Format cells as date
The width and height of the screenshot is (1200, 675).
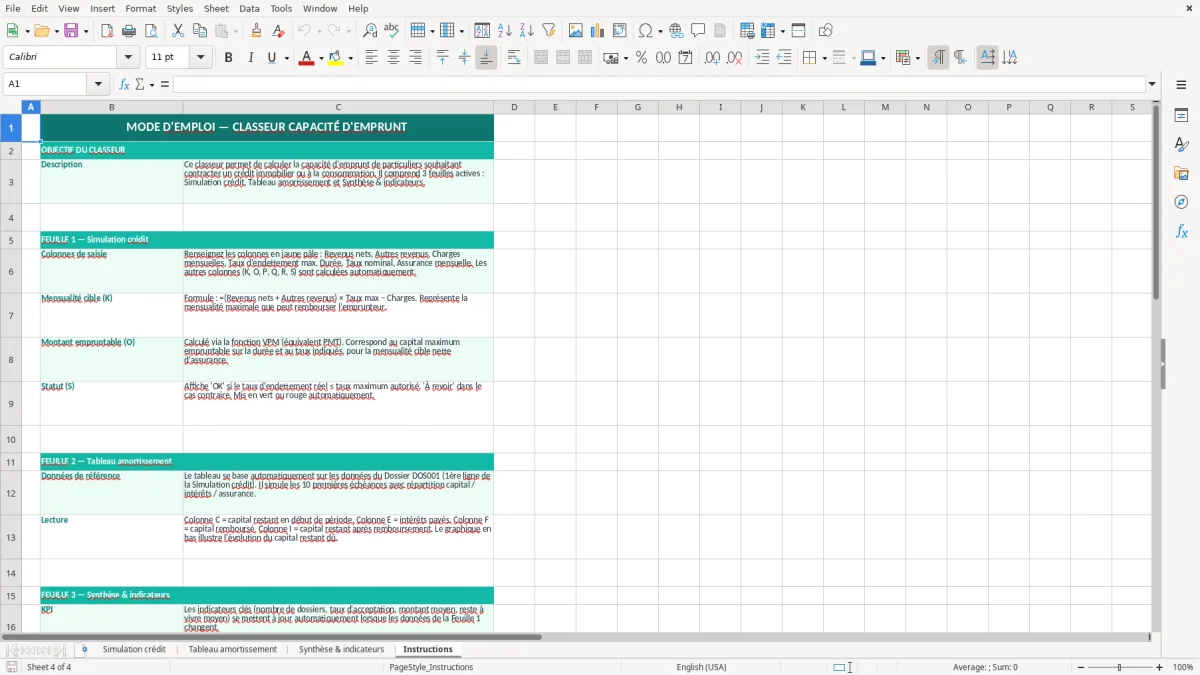click(x=685, y=58)
